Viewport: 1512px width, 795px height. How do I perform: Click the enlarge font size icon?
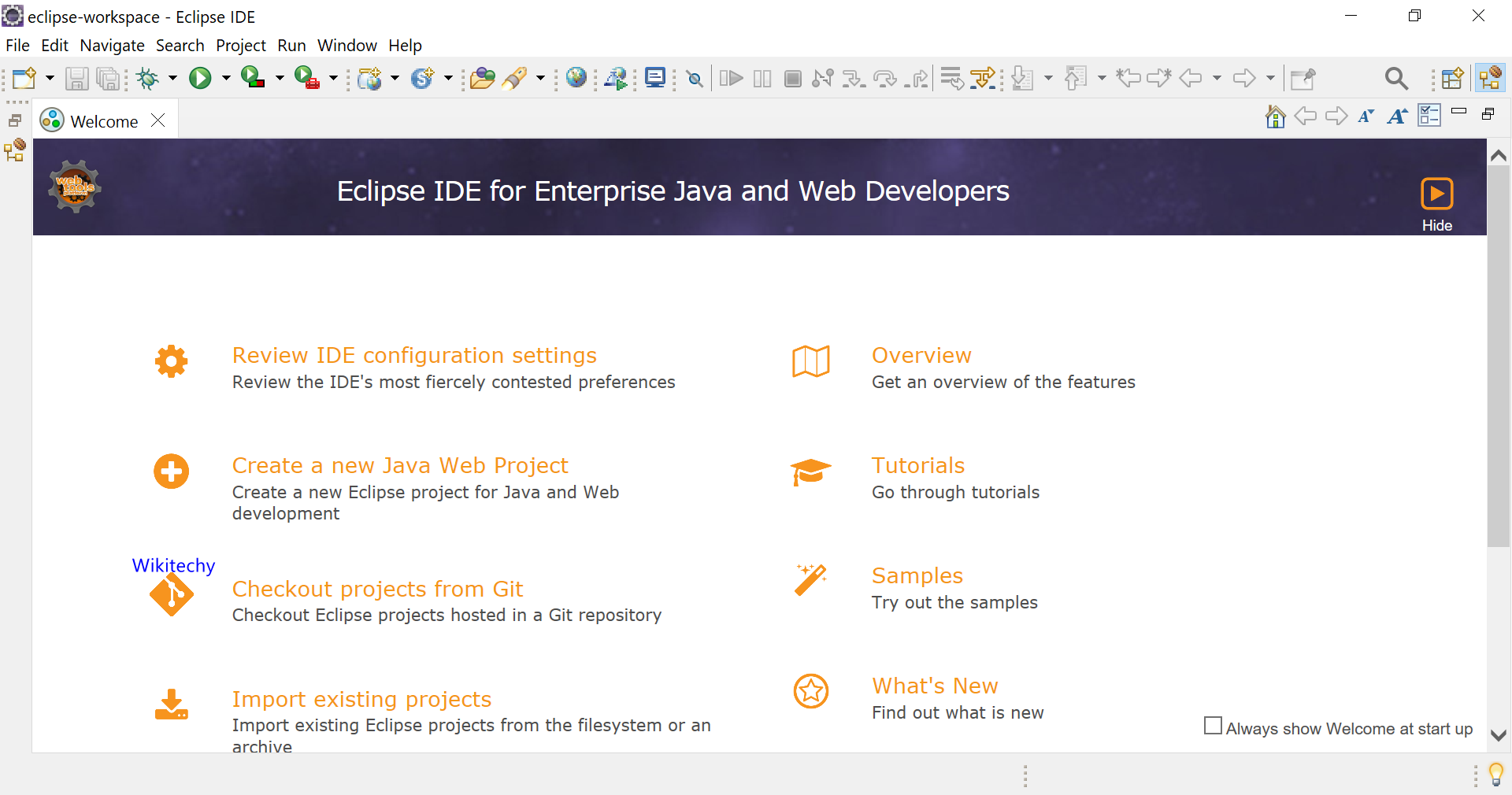pyautogui.click(x=1397, y=116)
